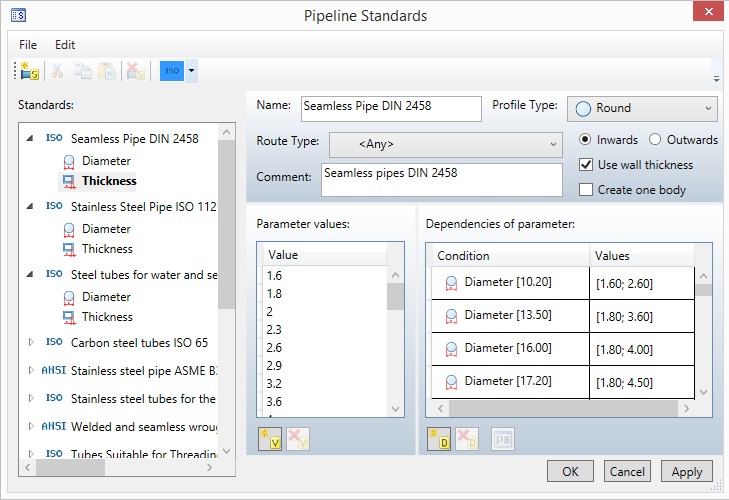
Task: Click the Cut scissors toolbar icon
Action: [x=57, y=71]
